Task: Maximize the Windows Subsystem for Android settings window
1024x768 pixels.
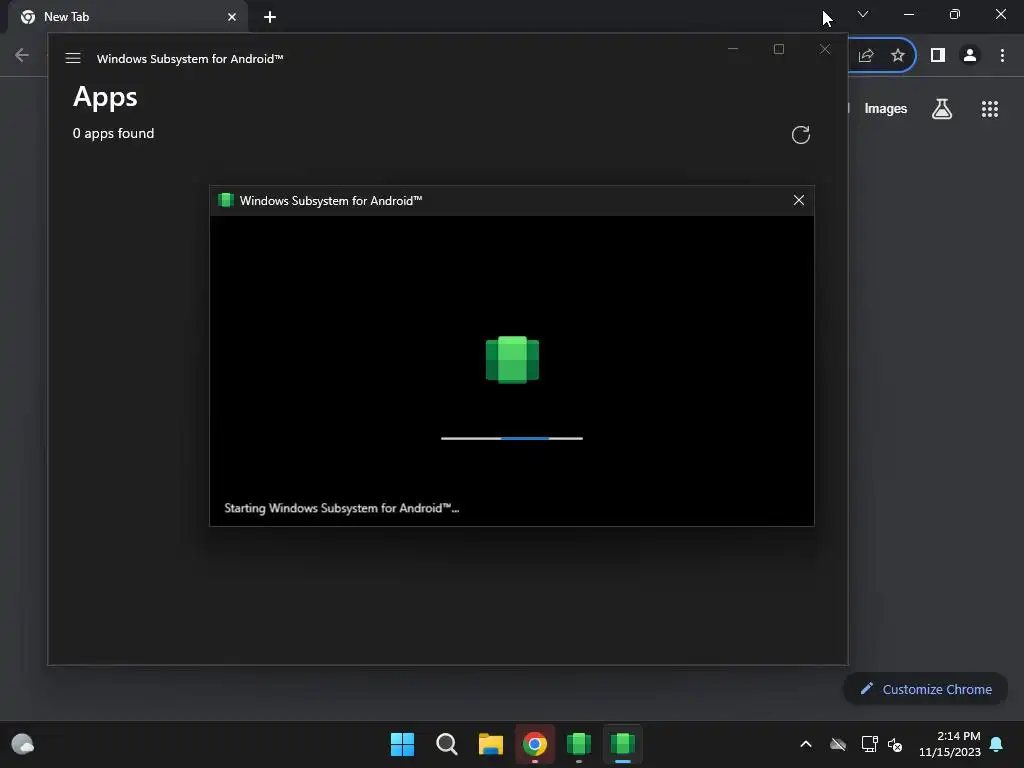Action: tap(778, 49)
